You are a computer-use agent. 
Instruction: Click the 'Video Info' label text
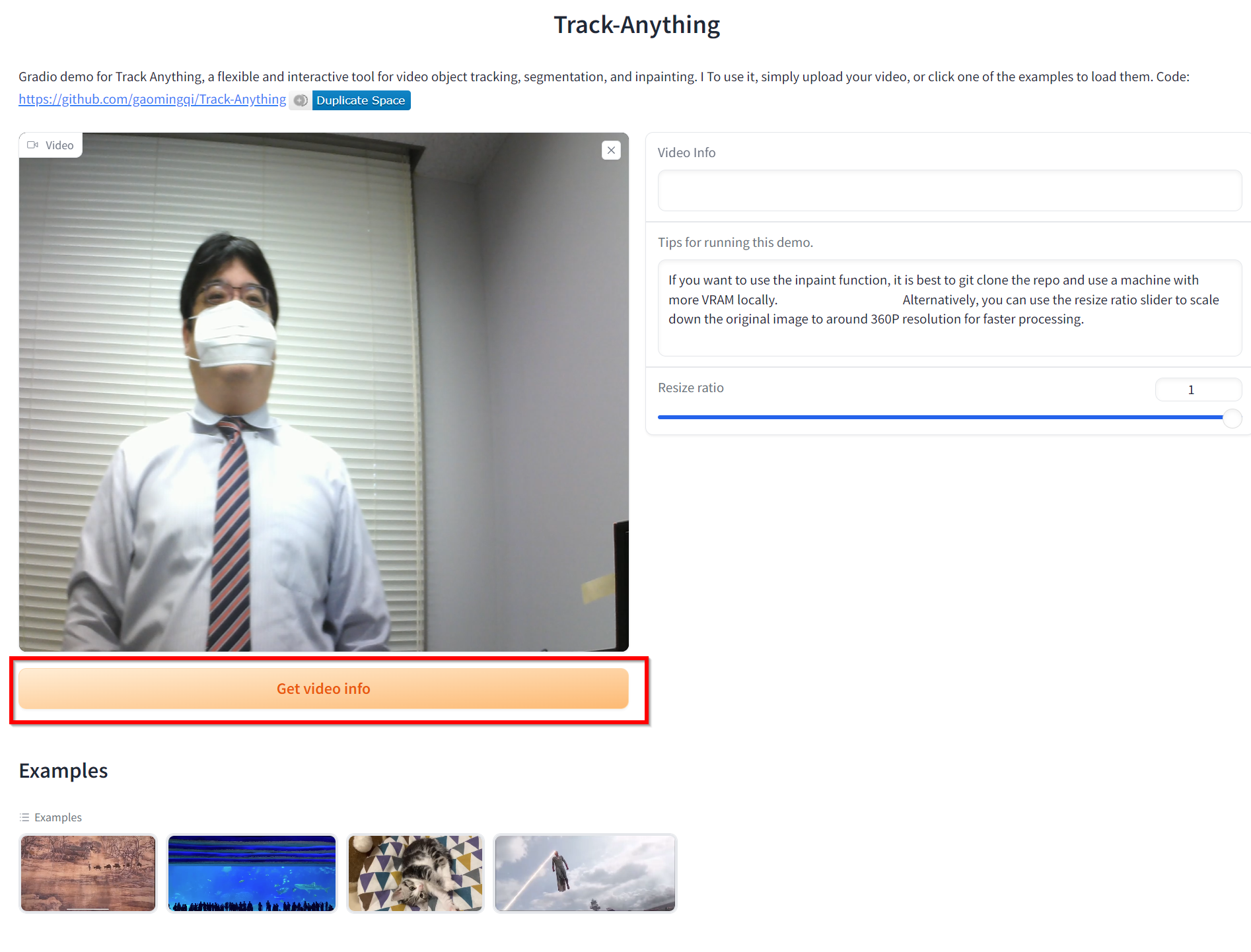(686, 153)
